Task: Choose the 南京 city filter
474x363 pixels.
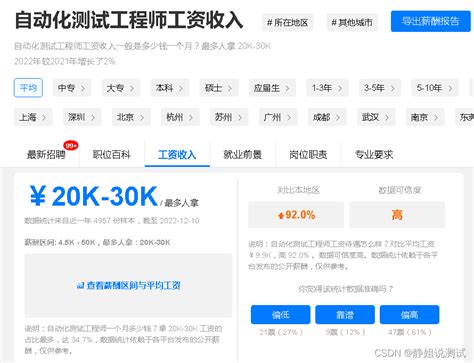Action: [x=425, y=117]
